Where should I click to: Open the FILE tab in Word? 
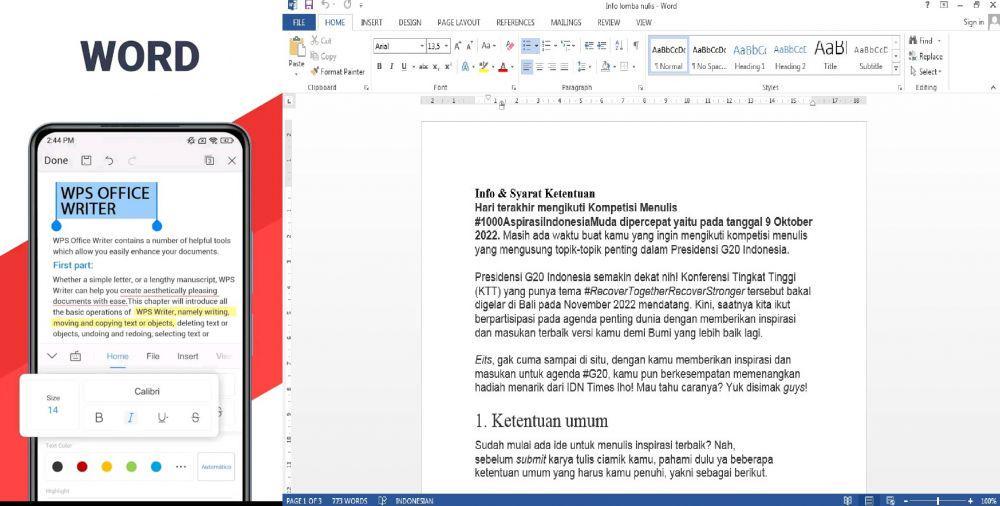tap(299, 22)
